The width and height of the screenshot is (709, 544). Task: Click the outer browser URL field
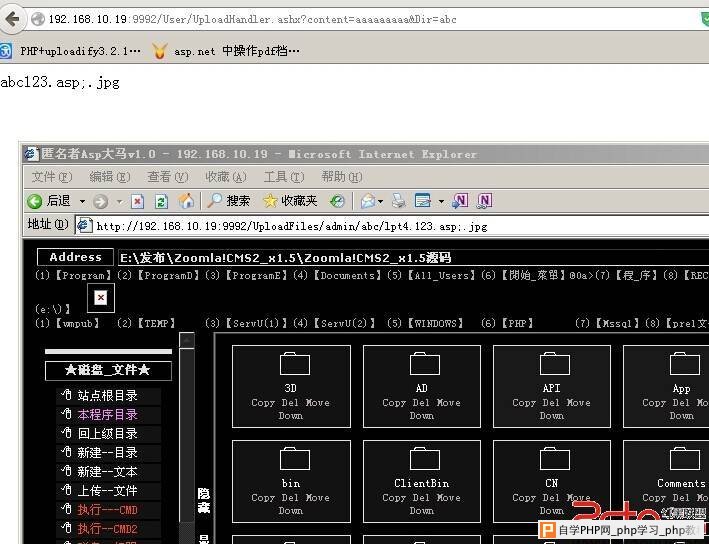coord(362,19)
